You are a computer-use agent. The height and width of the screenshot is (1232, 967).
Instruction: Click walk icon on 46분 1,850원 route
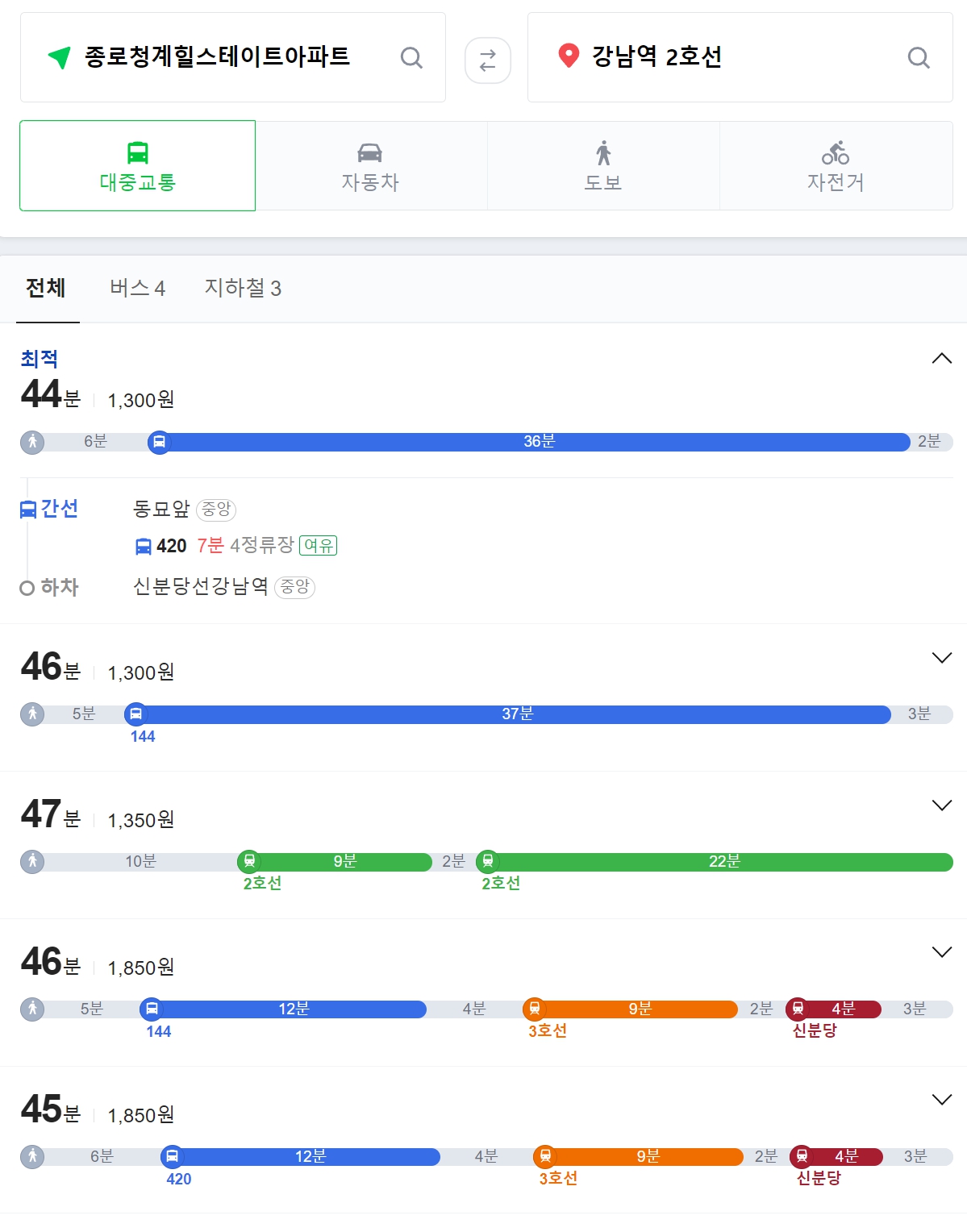point(32,1009)
